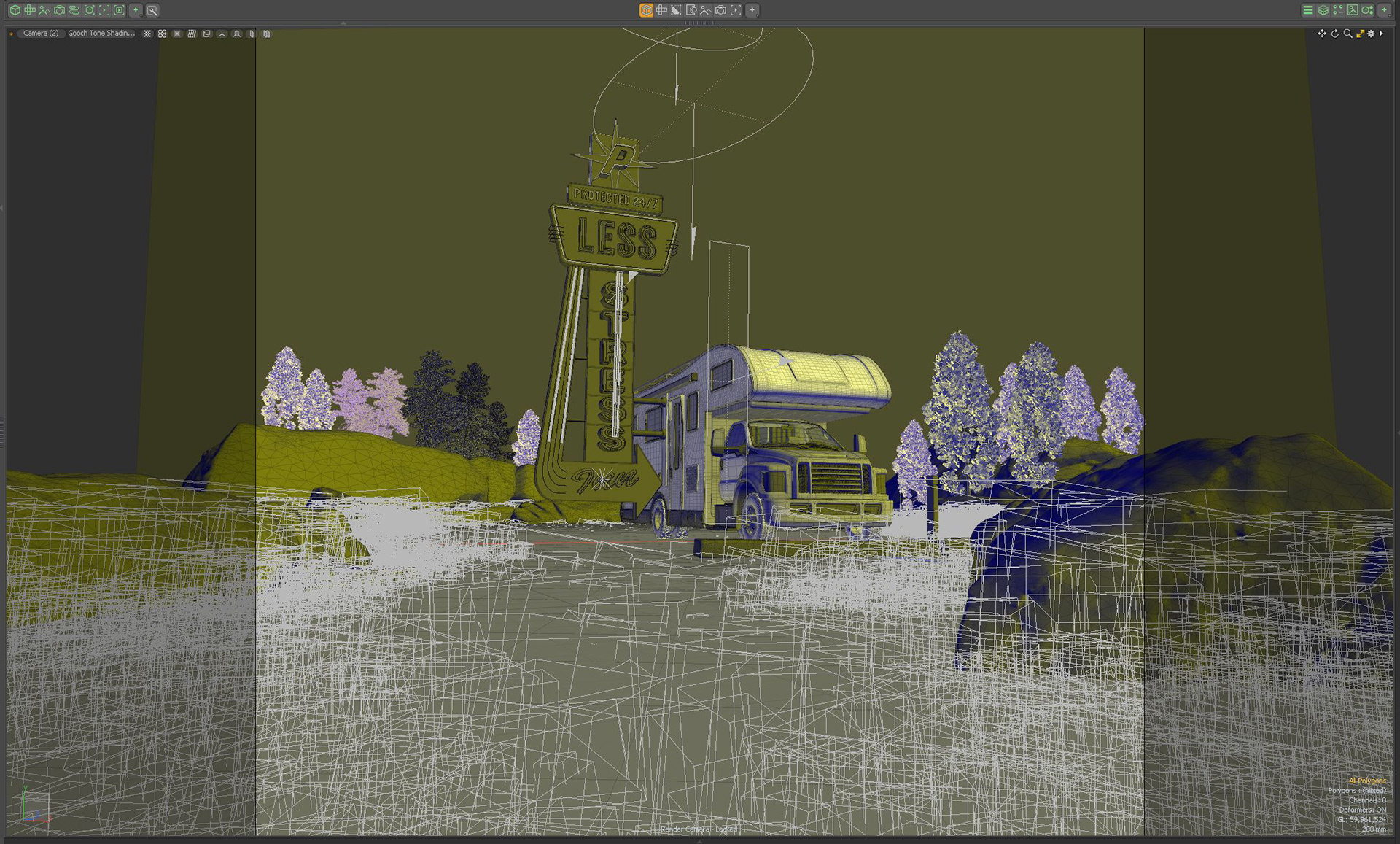Open the Gooch Tone Shading style dropdown
This screenshot has height=844, width=1400.
[x=101, y=34]
